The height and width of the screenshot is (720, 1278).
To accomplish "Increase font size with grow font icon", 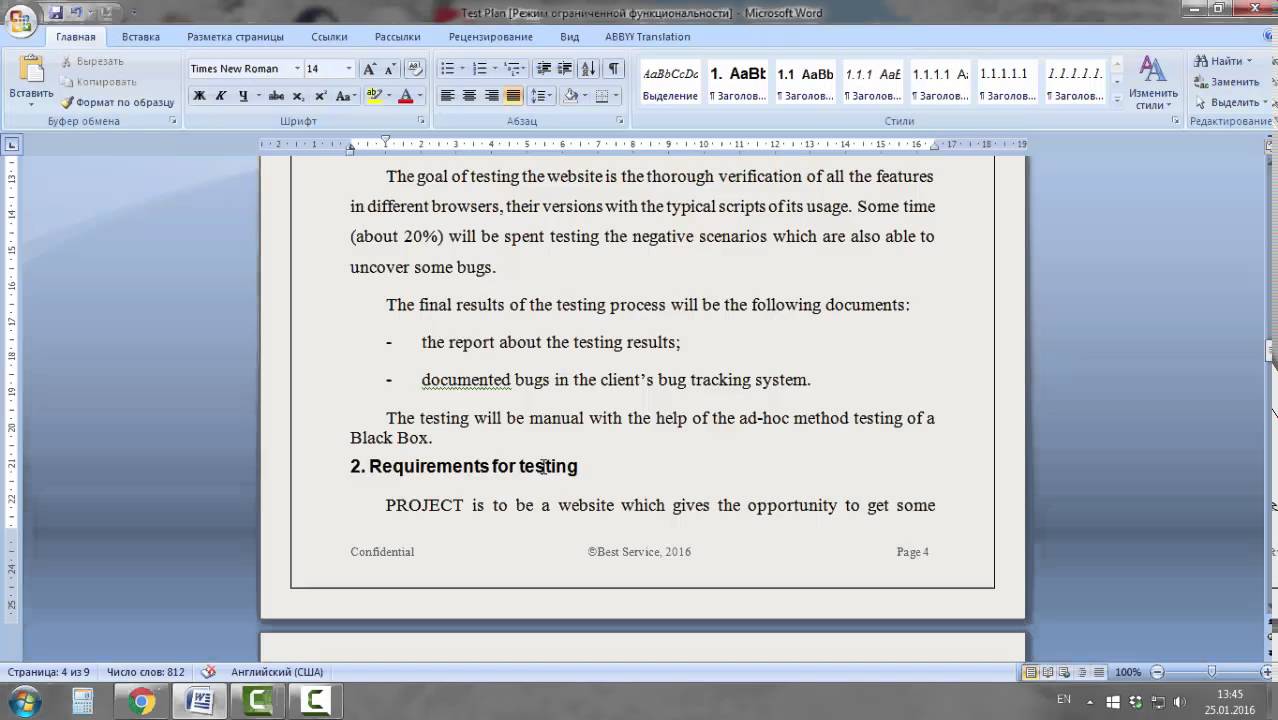I will point(369,69).
